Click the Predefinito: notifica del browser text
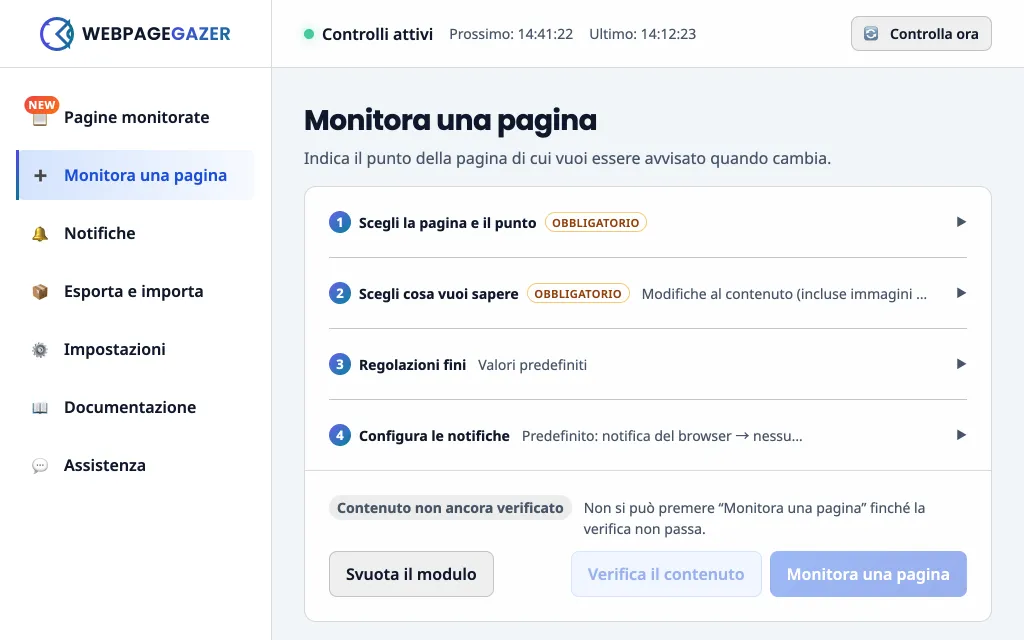Image resolution: width=1024 pixels, height=640 pixels. click(662, 436)
